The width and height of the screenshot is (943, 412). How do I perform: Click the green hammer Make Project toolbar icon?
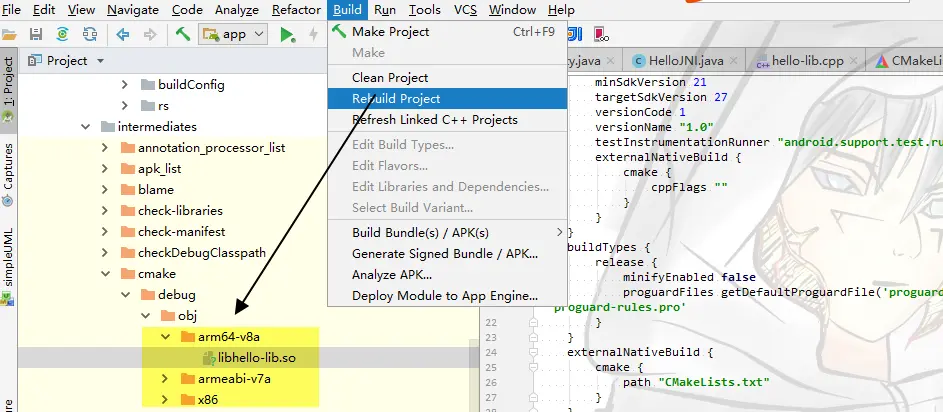183,34
